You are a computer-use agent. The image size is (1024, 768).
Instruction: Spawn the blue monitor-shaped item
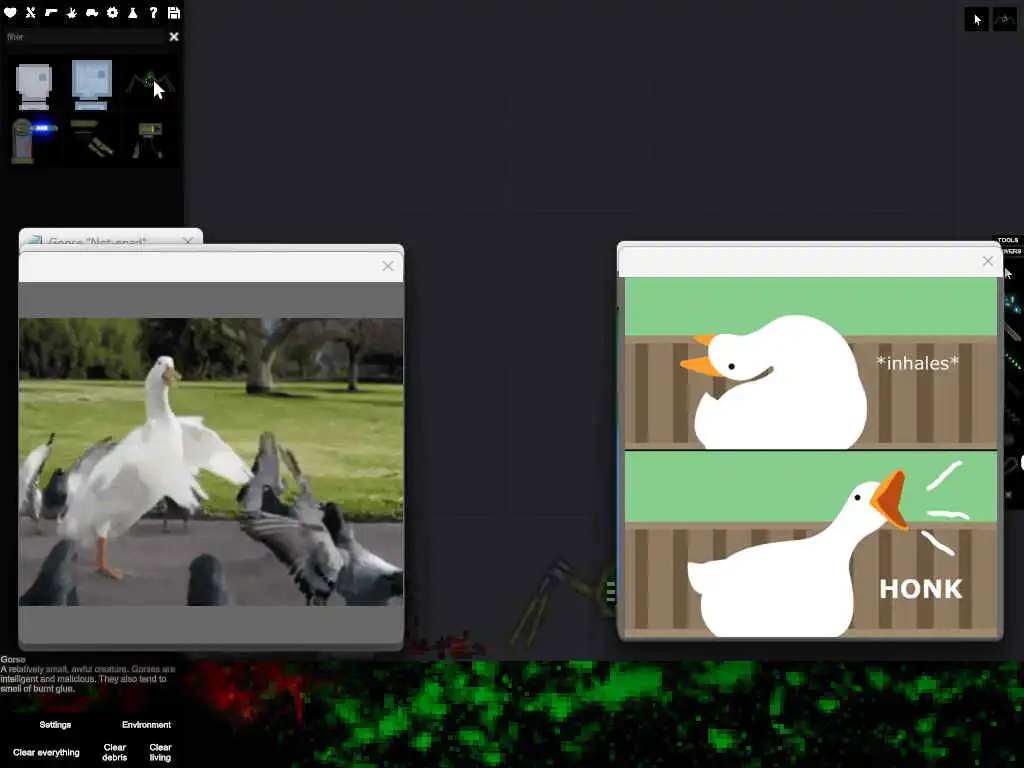point(91,84)
